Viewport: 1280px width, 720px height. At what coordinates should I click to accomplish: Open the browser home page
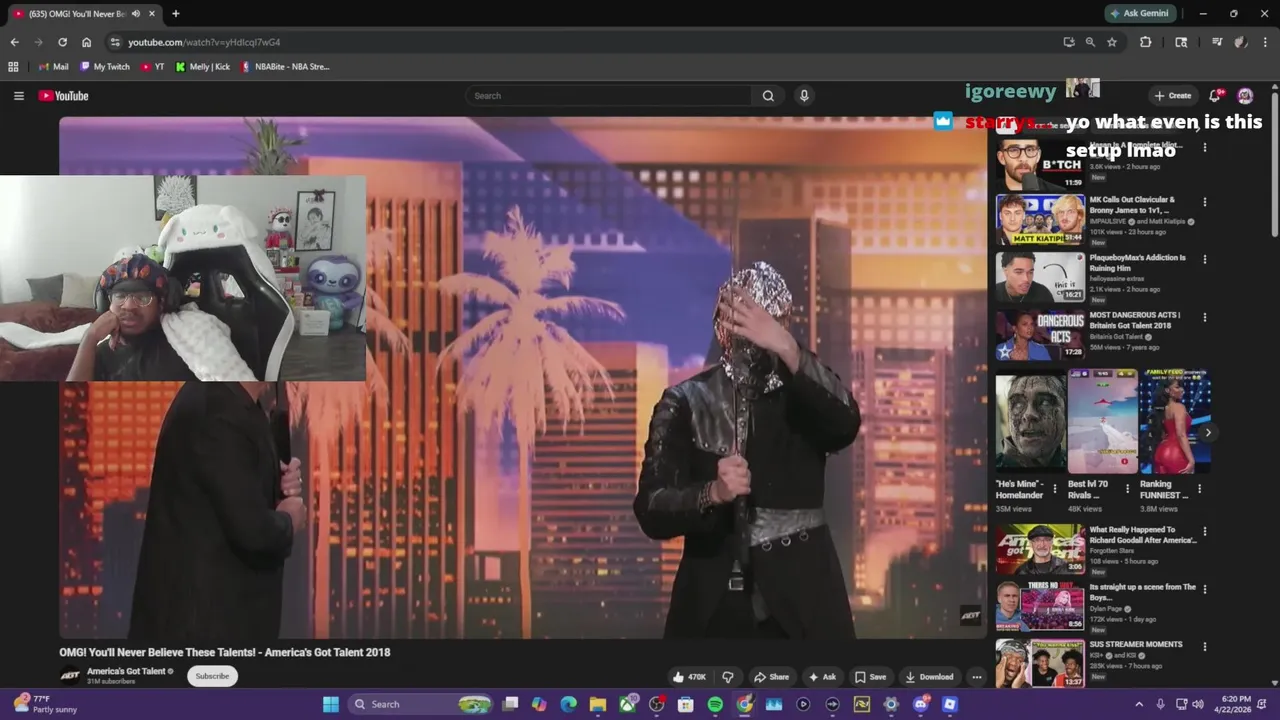click(86, 42)
